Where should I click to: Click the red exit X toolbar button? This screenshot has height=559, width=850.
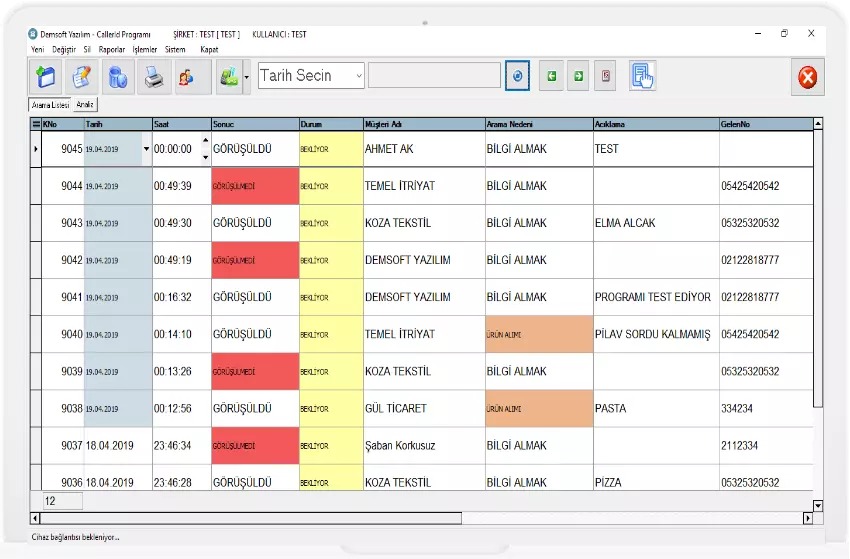click(x=807, y=77)
